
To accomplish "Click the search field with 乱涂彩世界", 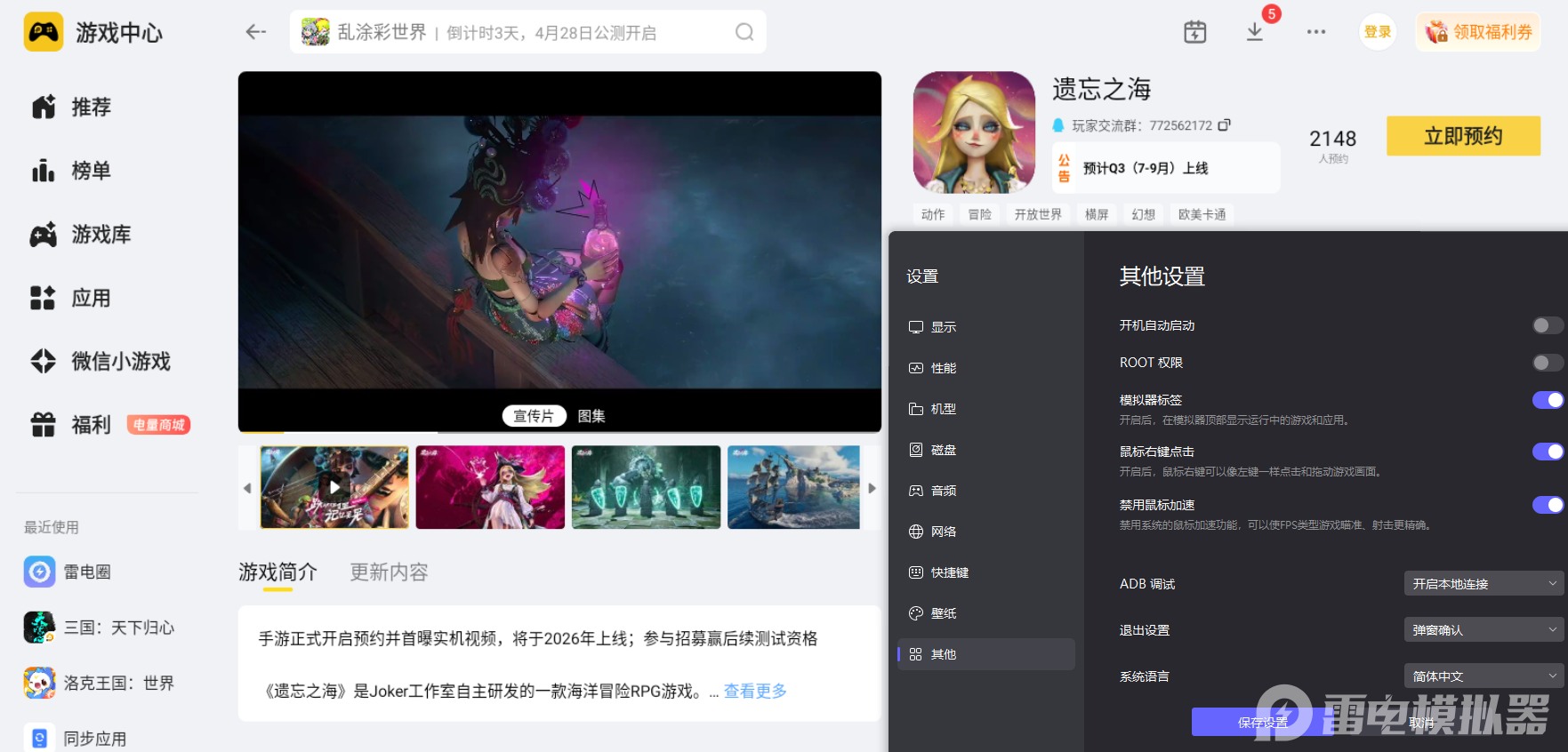I will [x=528, y=32].
